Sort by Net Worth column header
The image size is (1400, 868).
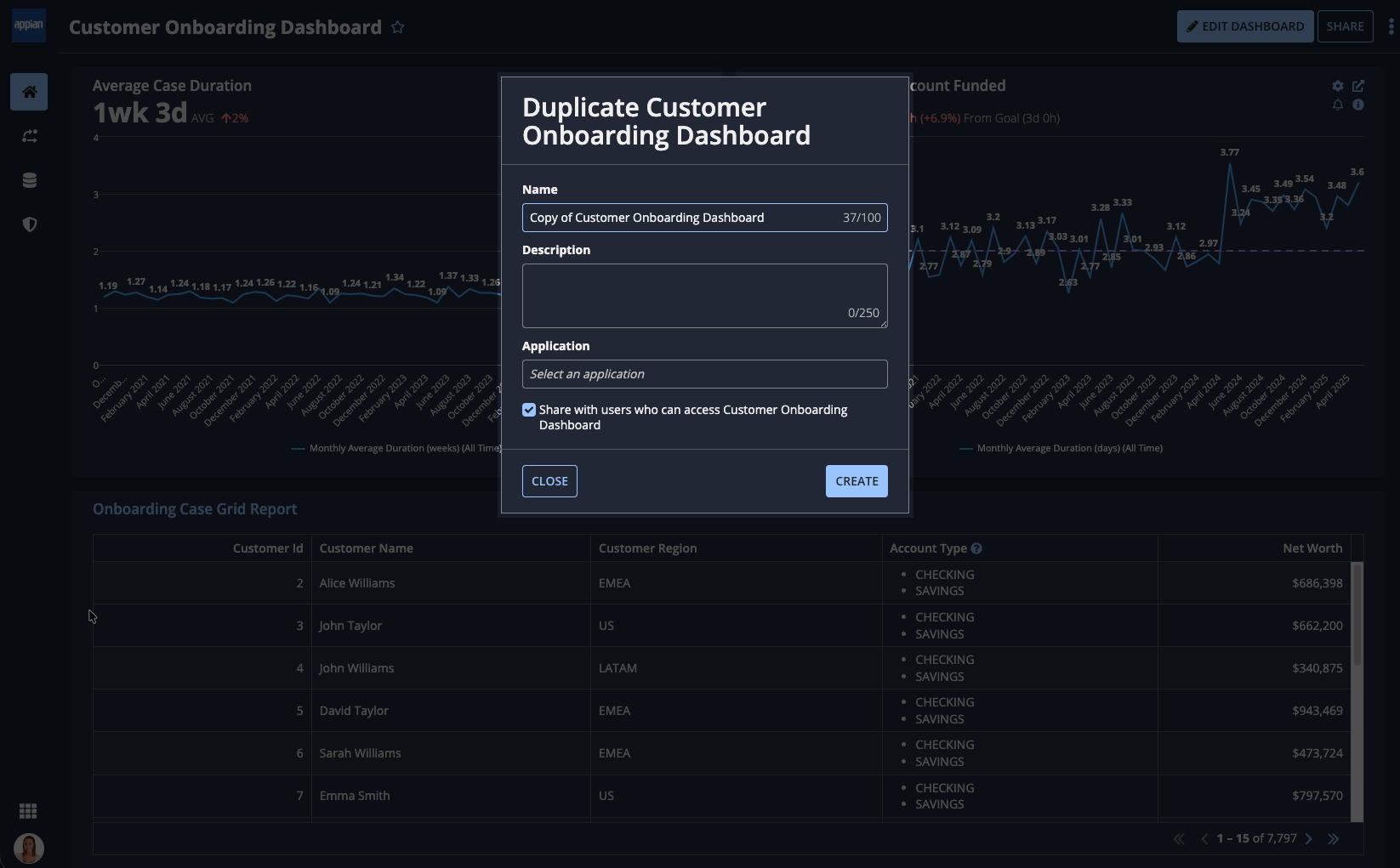[x=1312, y=548]
